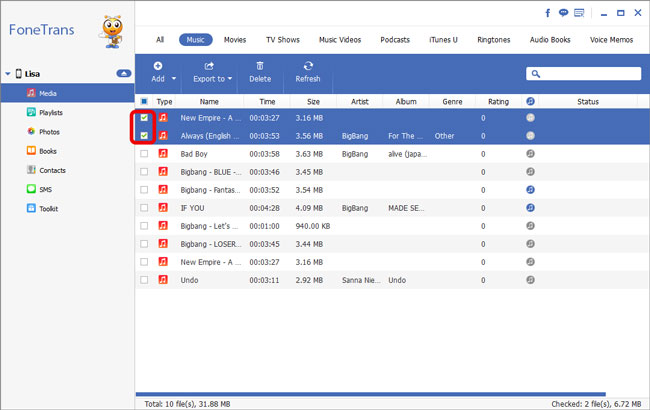The width and height of the screenshot is (650, 410).
Task: Click the iTunes icon for Bigbang - LOSER row
Action: (530, 243)
